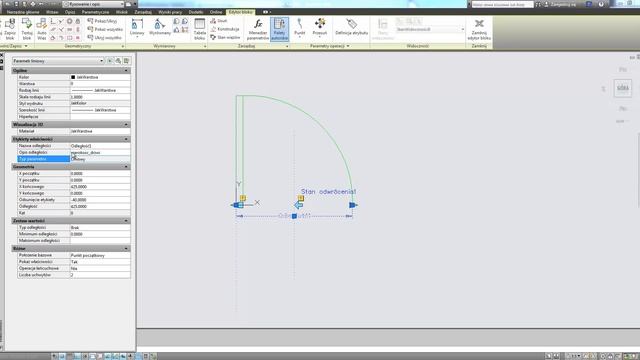Collapse the Geometria properties section
The height and width of the screenshot is (360, 640).
tap(126, 167)
